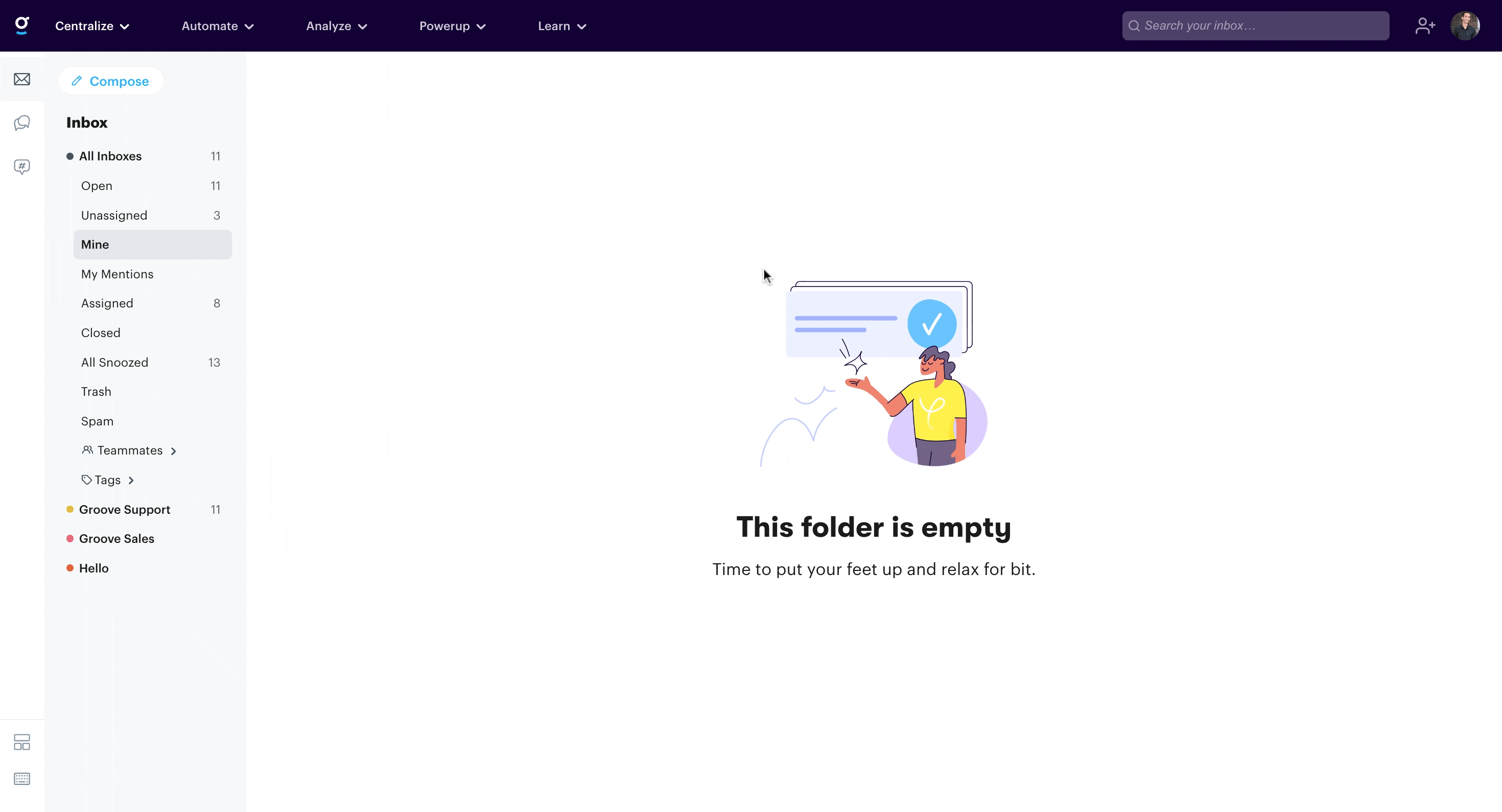Click the Groove logo icon

click(x=21, y=26)
